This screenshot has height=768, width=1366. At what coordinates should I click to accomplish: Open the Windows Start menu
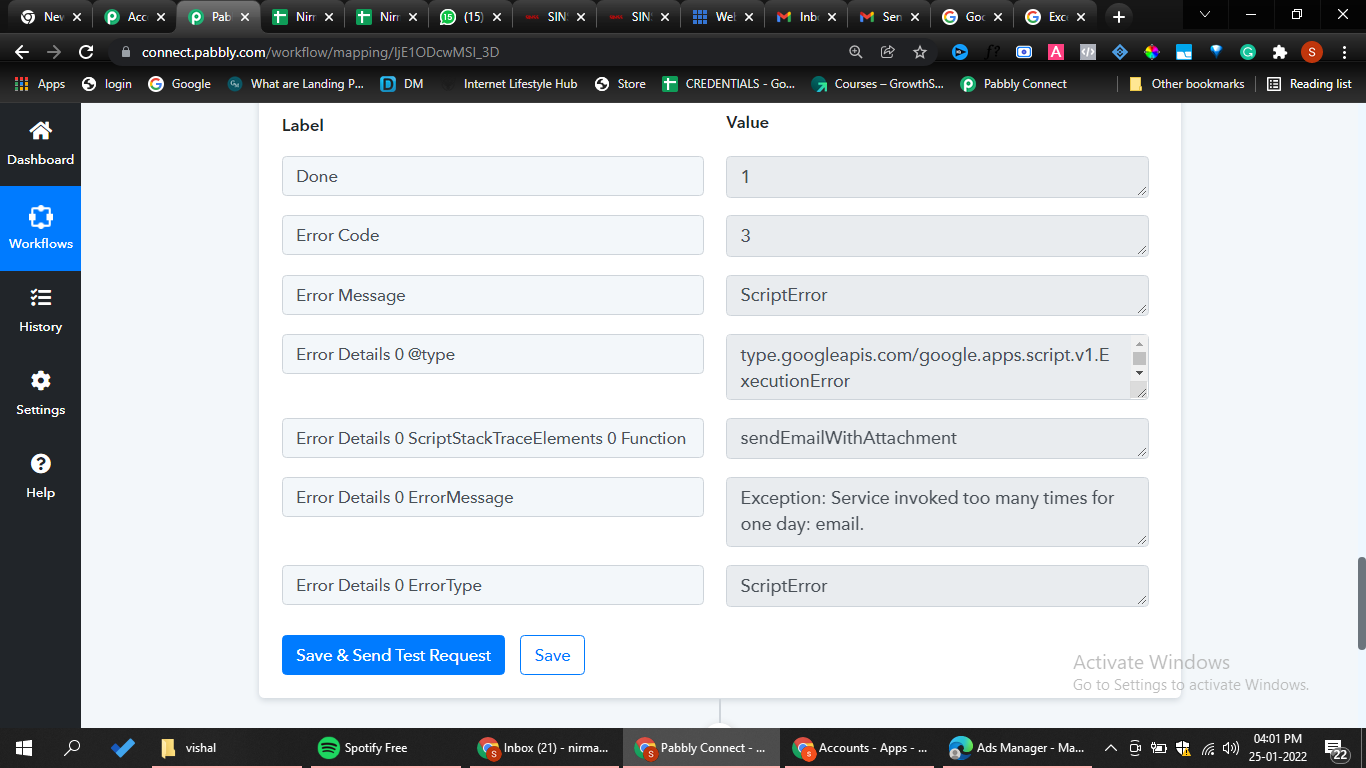pos(24,748)
